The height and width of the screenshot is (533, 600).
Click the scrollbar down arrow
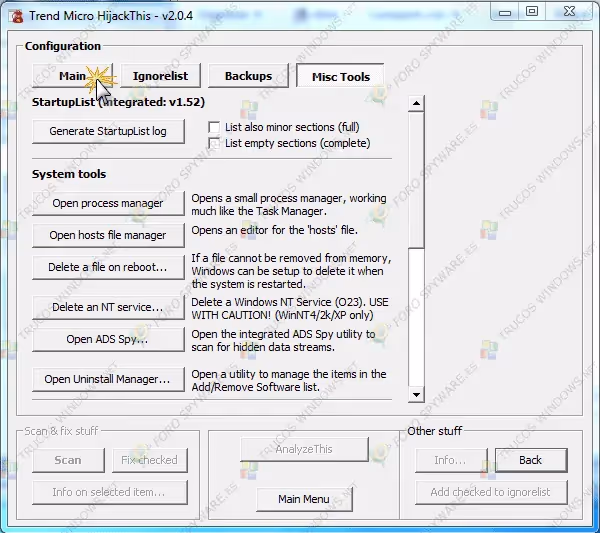click(x=416, y=394)
